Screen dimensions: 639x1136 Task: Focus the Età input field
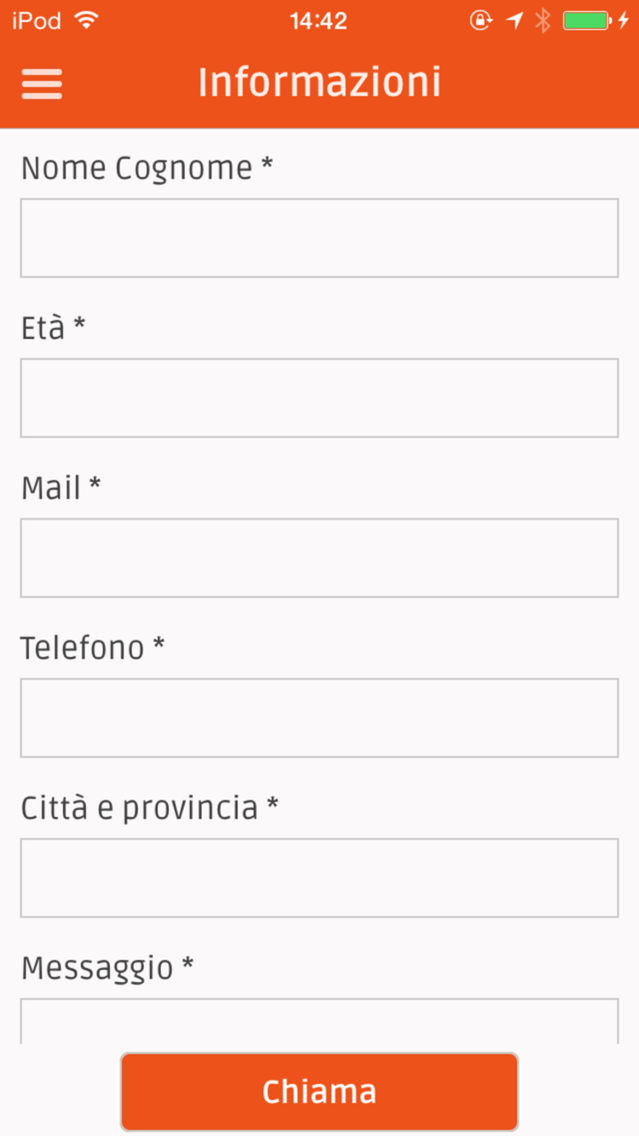[x=320, y=398]
